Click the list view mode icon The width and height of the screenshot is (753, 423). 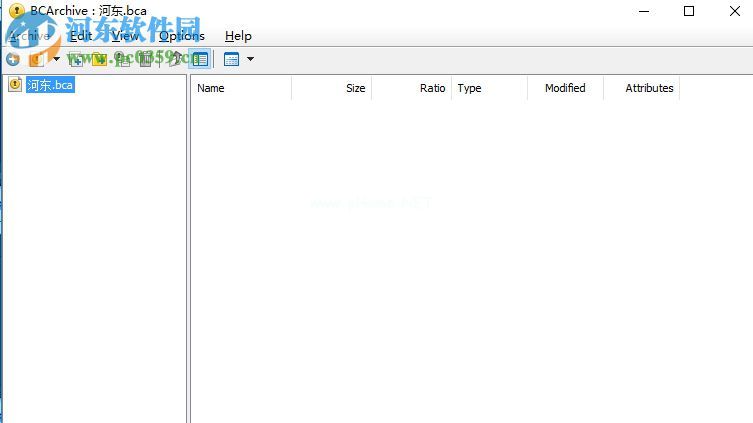(x=231, y=59)
